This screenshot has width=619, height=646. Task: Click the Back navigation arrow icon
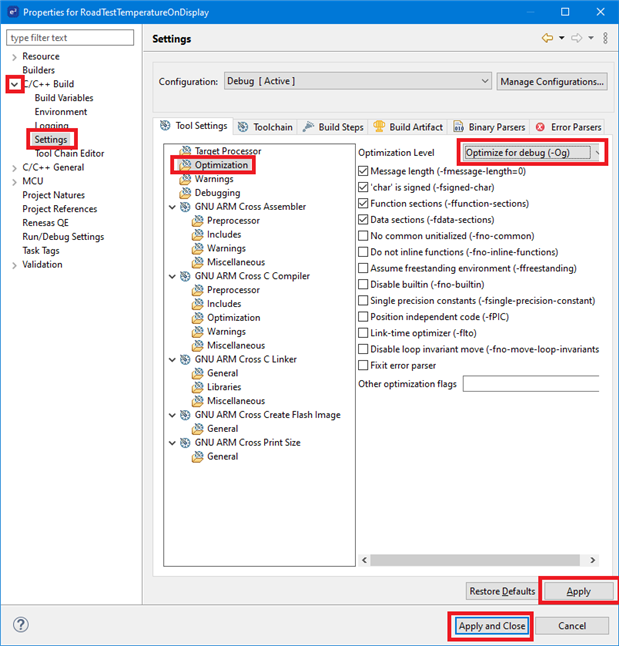point(547,38)
